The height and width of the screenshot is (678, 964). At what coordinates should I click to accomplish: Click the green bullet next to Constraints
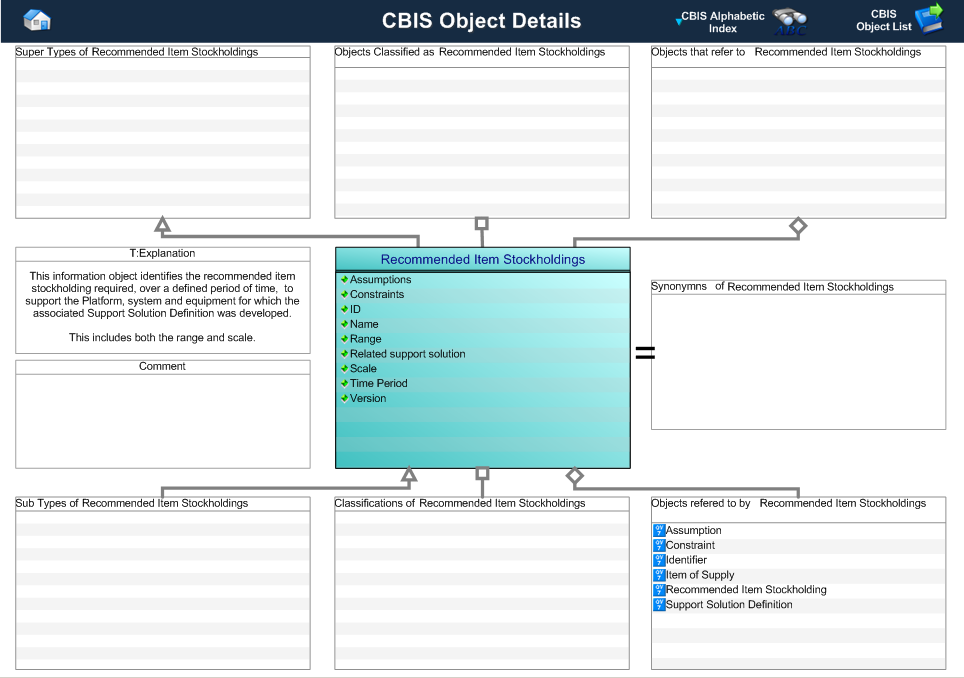(x=344, y=294)
